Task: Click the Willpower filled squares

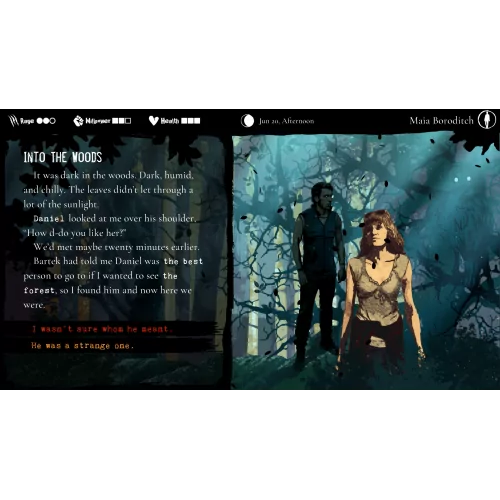Action: click(118, 121)
